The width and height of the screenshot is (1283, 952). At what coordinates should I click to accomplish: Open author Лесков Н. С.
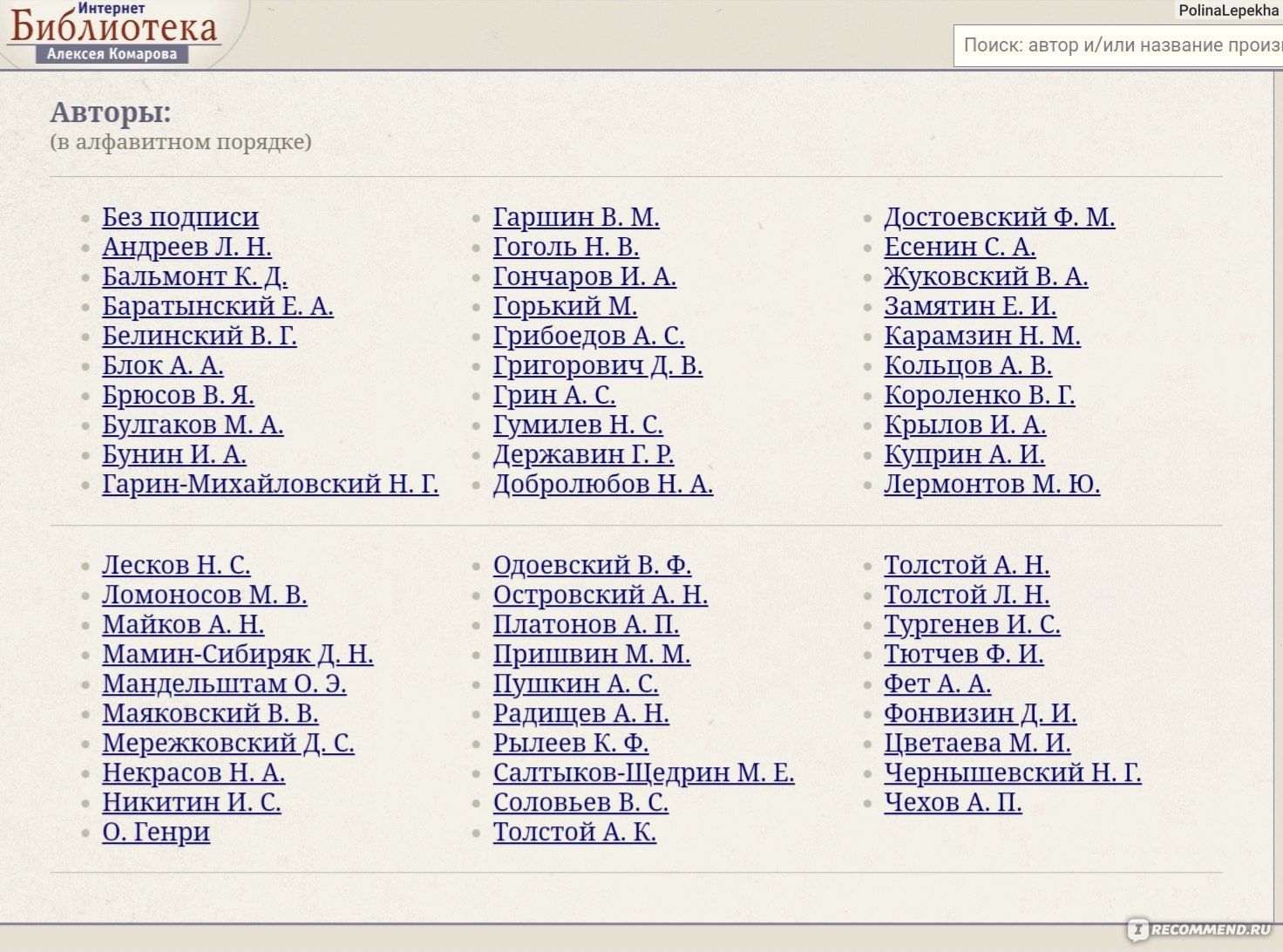(176, 565)
